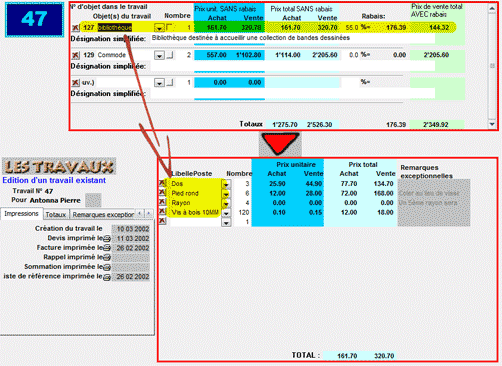Image resolution: width=502 pixels, height=366 pixels.
Task: Click the down arrow of the objects scrollbar
Action: click(492, 124)
